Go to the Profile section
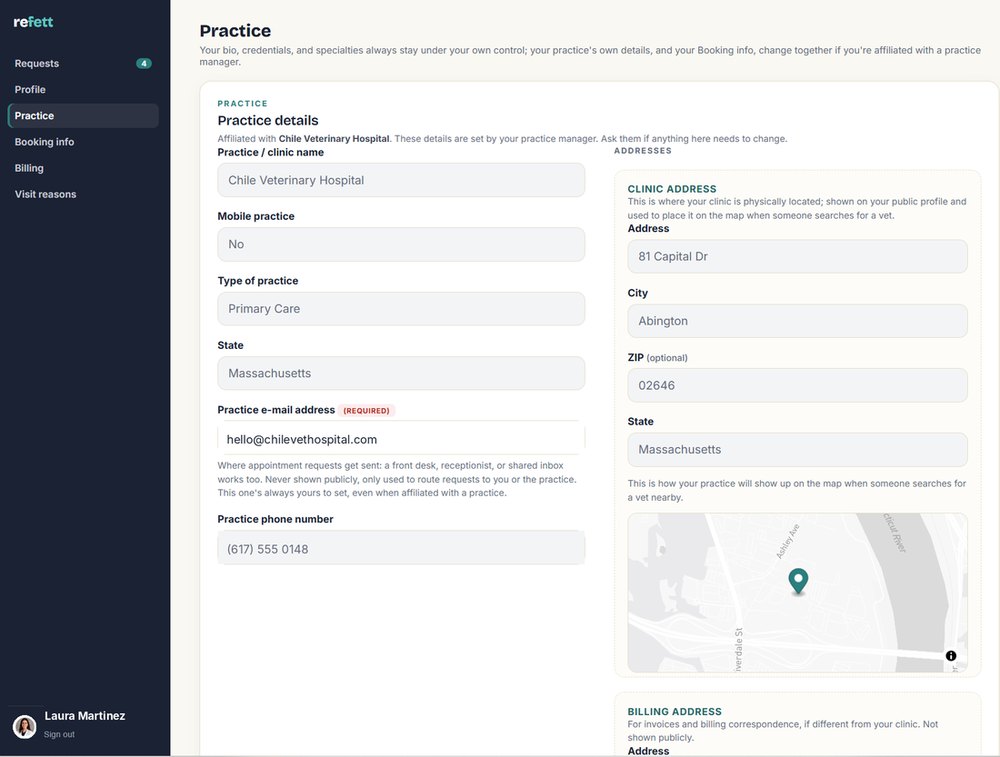The height and width of the screenshot is (757, 1000). 83,89
